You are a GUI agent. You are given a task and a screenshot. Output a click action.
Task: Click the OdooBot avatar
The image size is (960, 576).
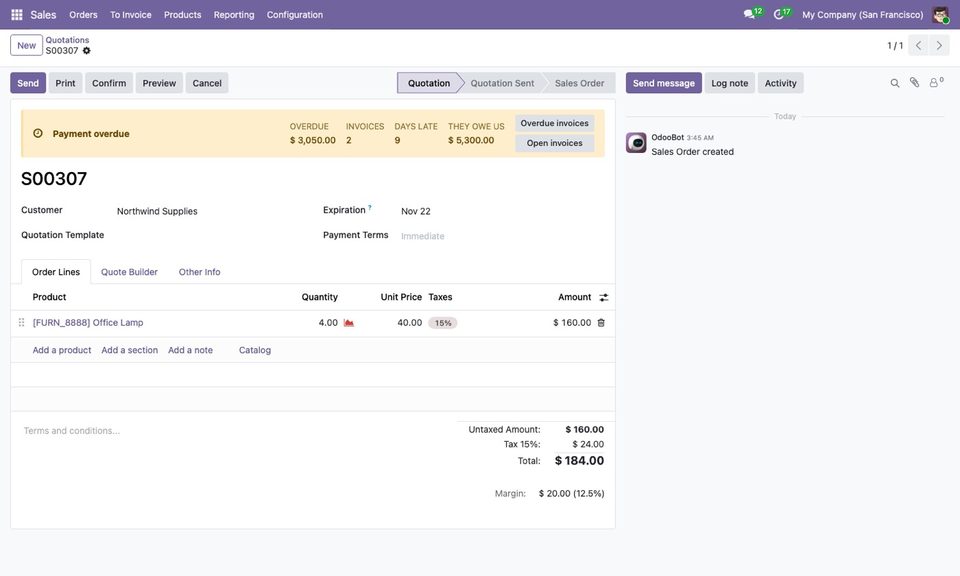[x=636, y=143]
